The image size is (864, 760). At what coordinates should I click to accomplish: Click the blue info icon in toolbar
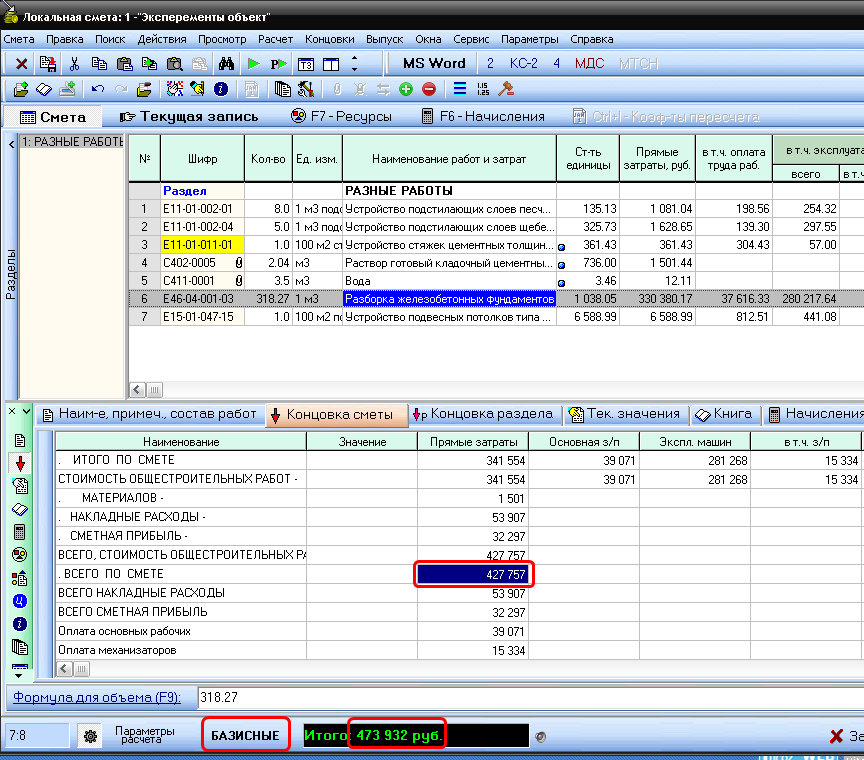pyautogui.click(x=220, y=89)
